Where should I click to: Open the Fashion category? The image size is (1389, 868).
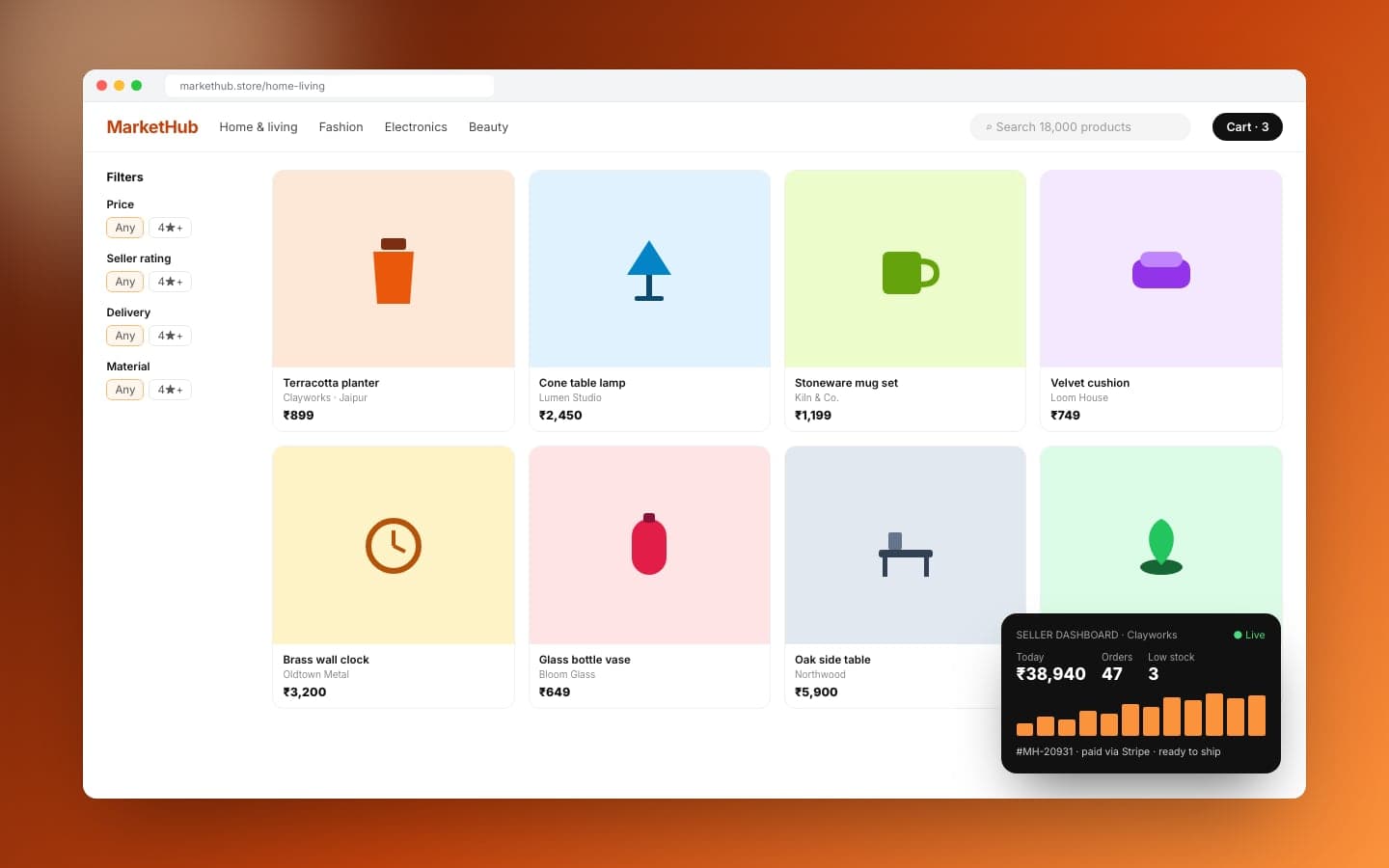tap(341, 127)
